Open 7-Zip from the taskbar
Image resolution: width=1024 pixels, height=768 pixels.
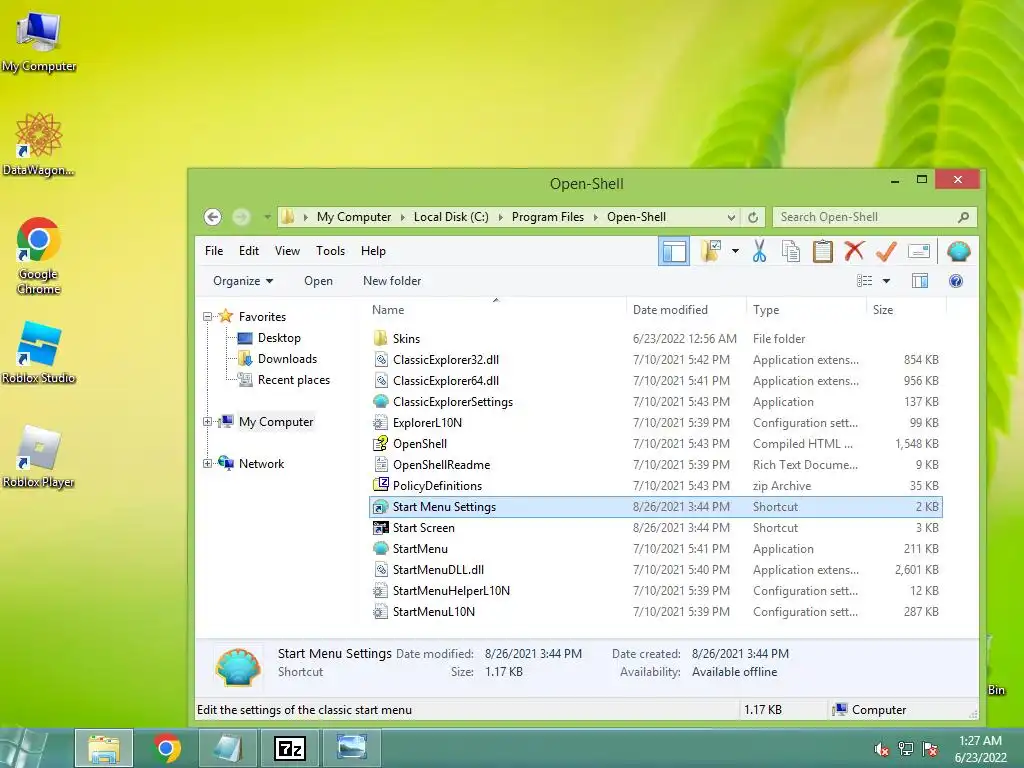[x=290, y=748]
